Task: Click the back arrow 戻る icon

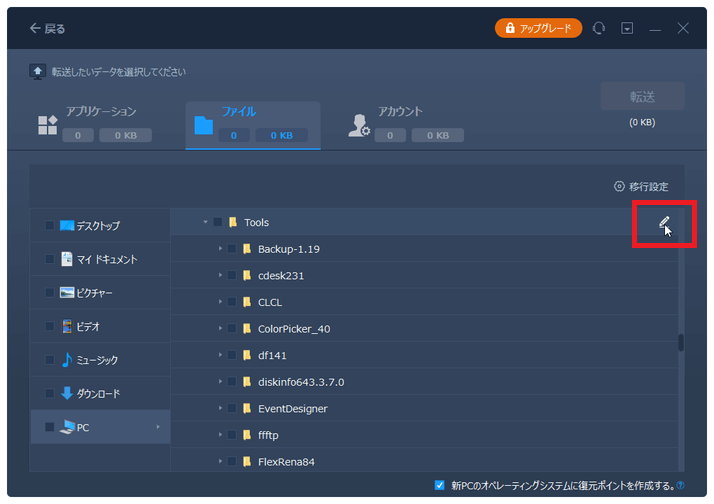Action: [36, 29]
